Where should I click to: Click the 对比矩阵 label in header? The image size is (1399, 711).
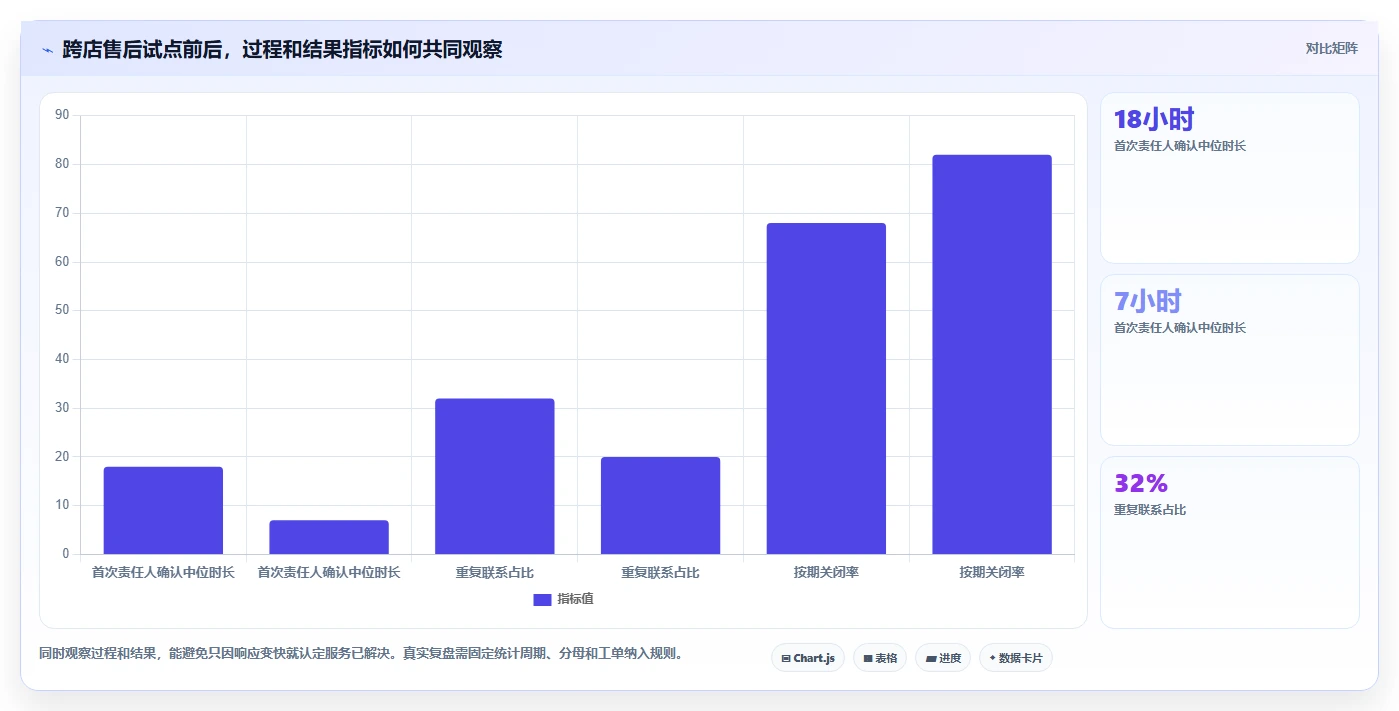pos(1331,48)
